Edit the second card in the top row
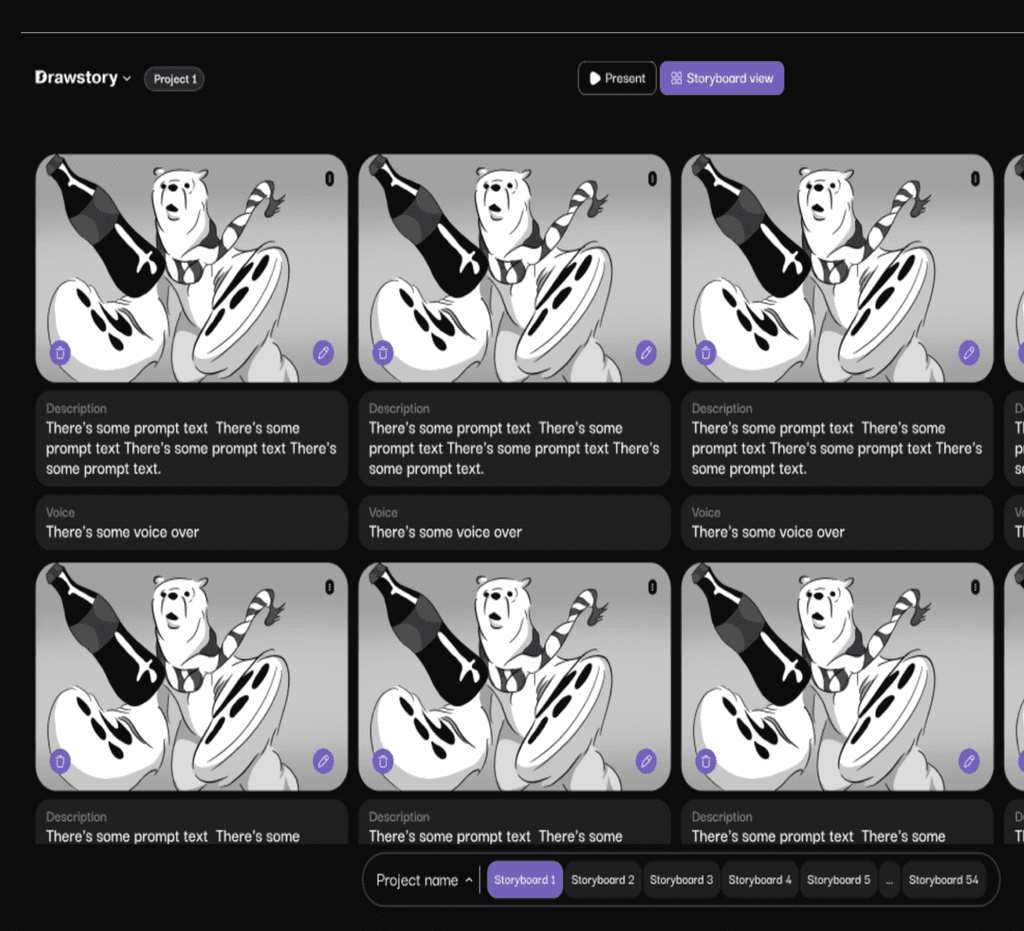The image size is (1024, 931). [646, 353]
